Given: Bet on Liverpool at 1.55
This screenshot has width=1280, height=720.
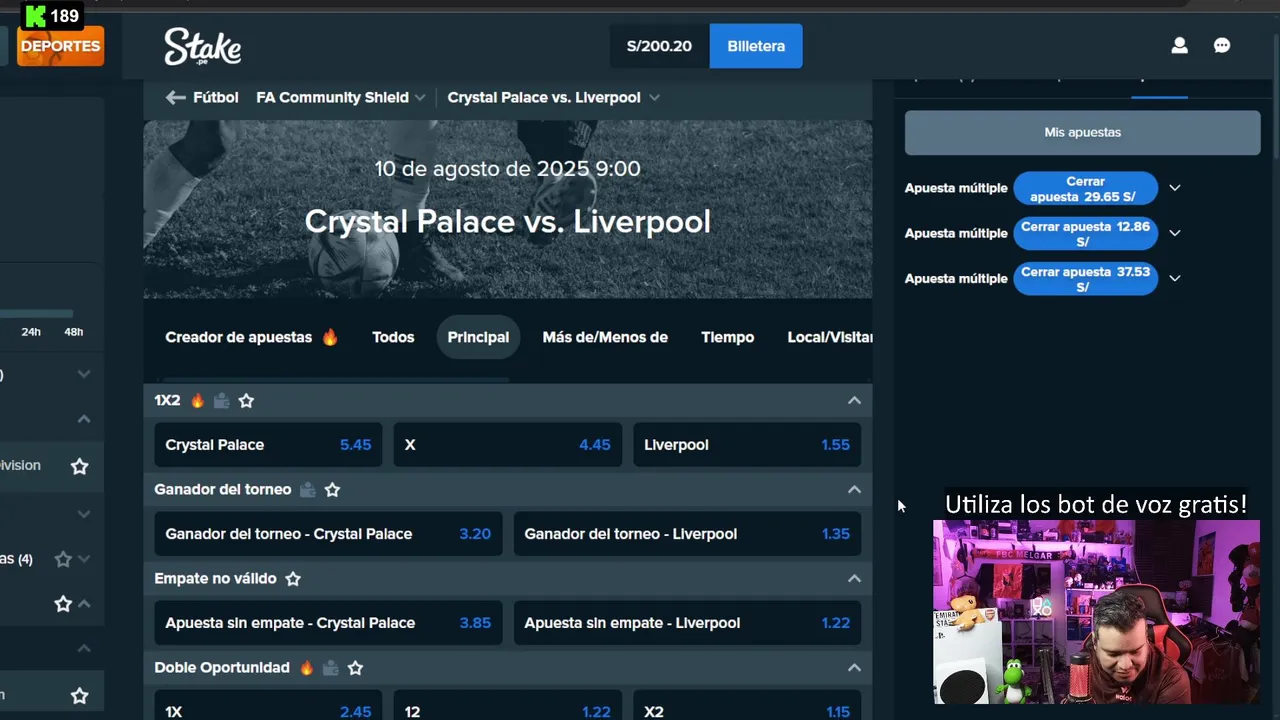Looking at the screenshot, I should [x=747, y=445].
